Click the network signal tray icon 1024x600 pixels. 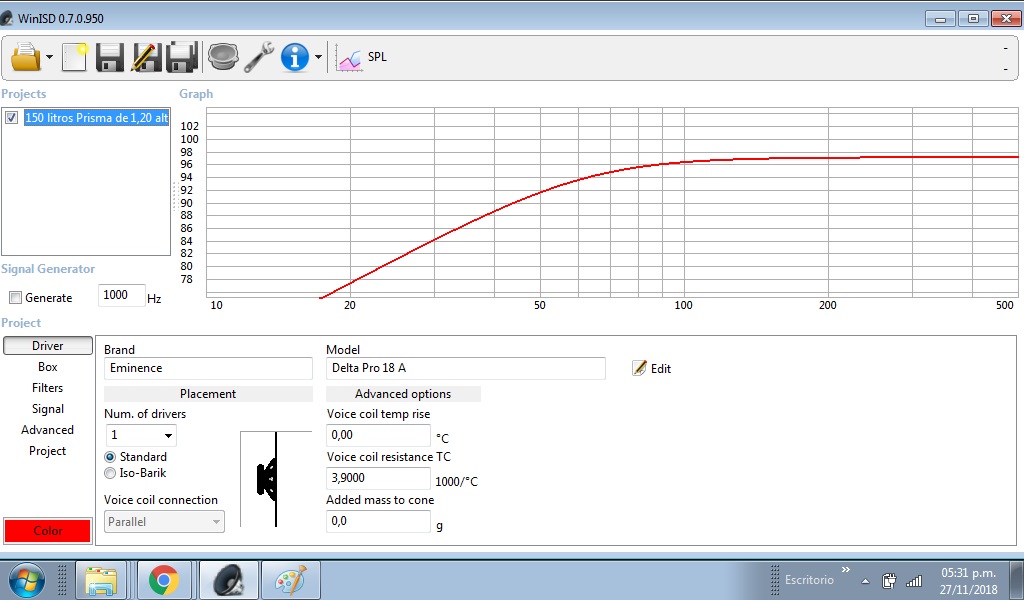point(914,580)
